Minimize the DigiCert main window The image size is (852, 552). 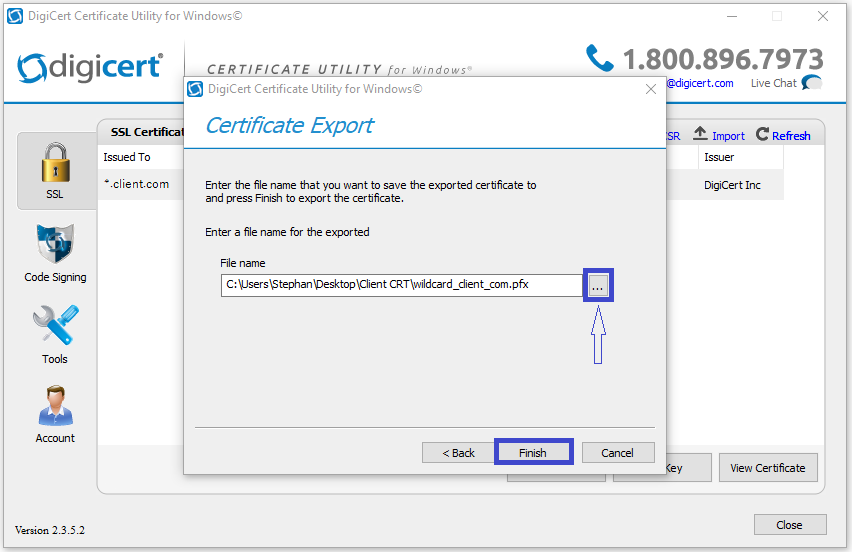732,16
